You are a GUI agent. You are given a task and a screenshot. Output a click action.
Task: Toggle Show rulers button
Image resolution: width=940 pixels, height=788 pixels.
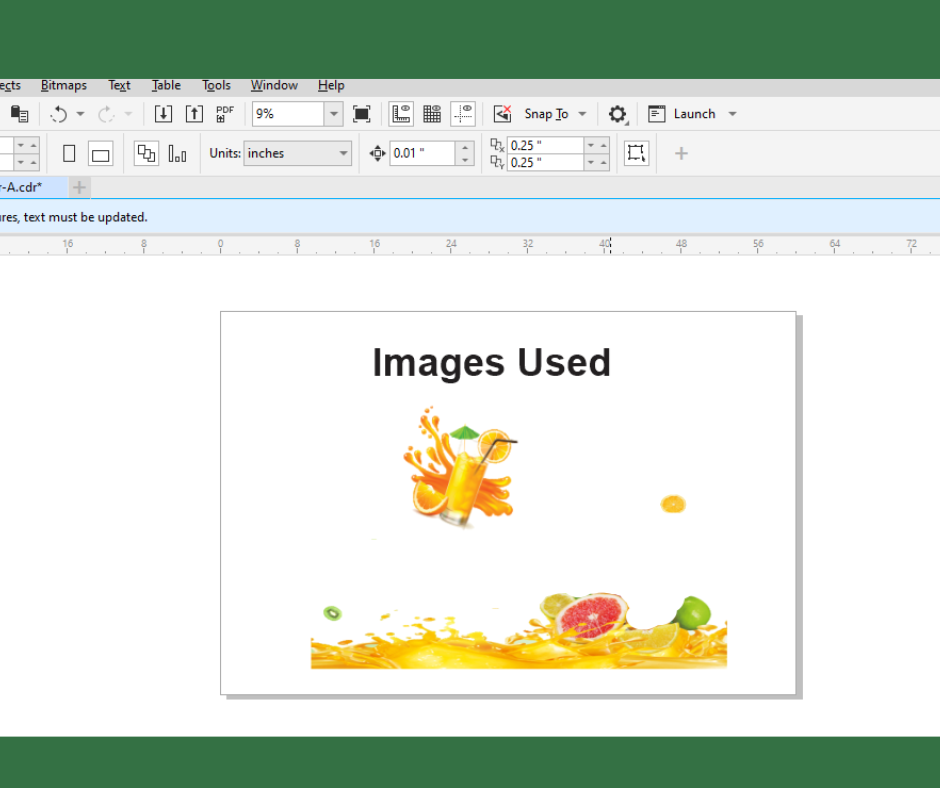401,114
